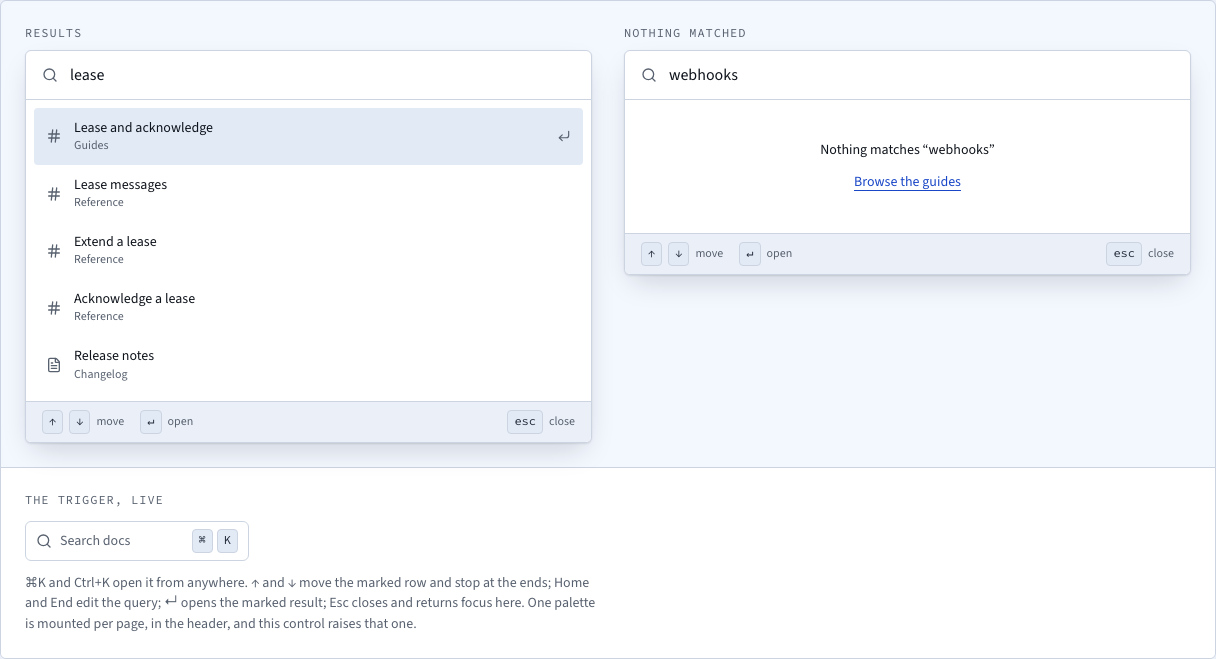Click the enter key hint beside 'open' in the results footer
Viewport: 1216px width, 659px height.
tap(151, 422)
